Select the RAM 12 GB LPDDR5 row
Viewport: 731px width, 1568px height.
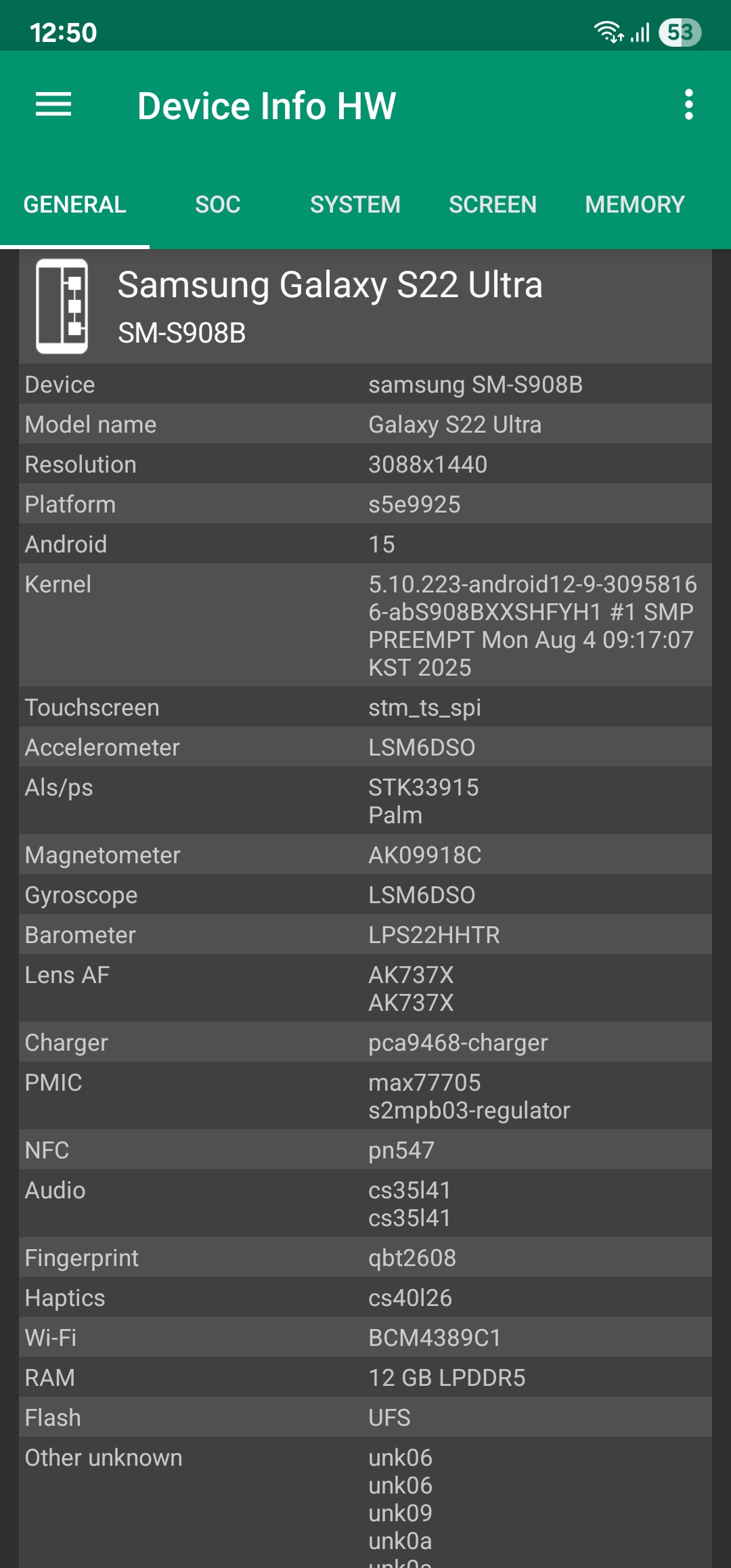pos(365,1377)
